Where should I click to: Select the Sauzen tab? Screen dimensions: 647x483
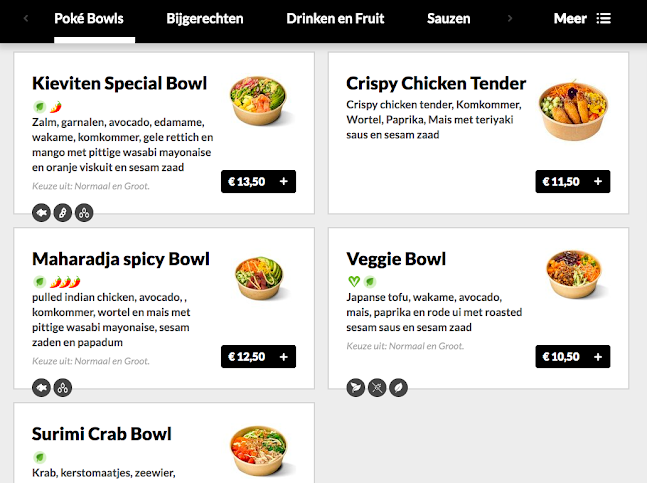(x=448, y=18)
